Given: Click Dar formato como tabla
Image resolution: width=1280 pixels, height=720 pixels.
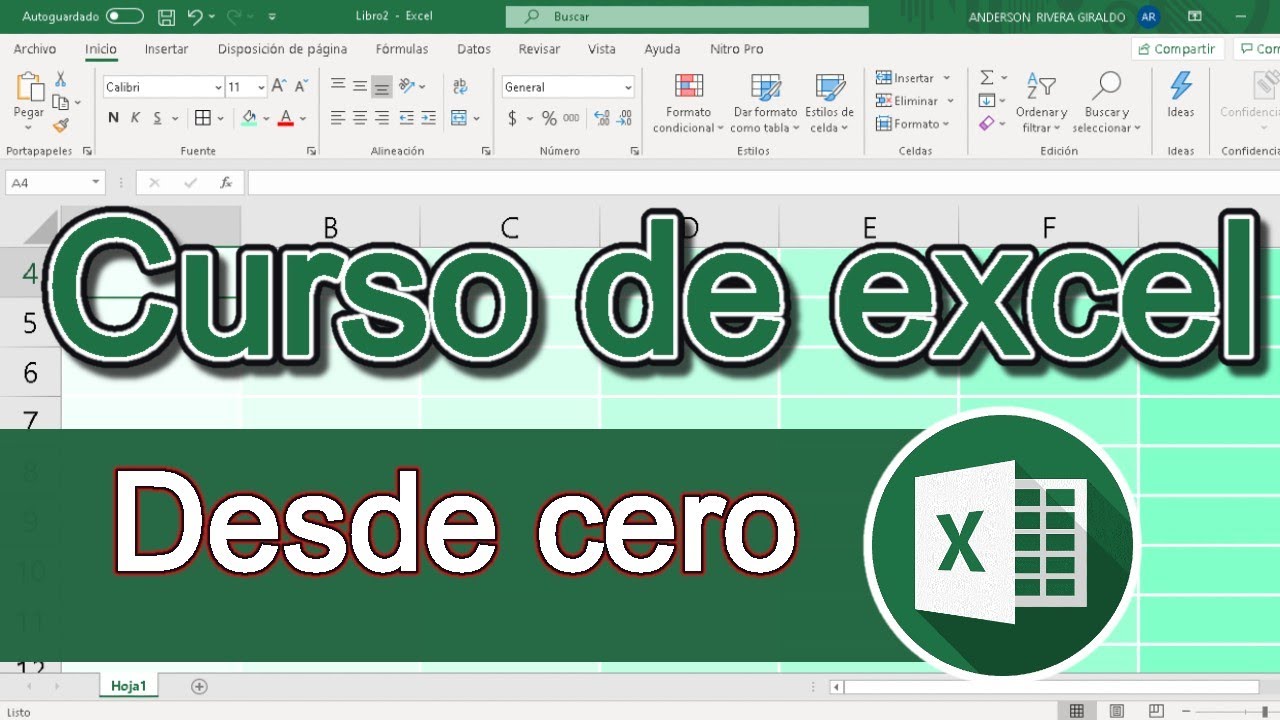Looking at the screenshot, I should click(x=765, y=103).
